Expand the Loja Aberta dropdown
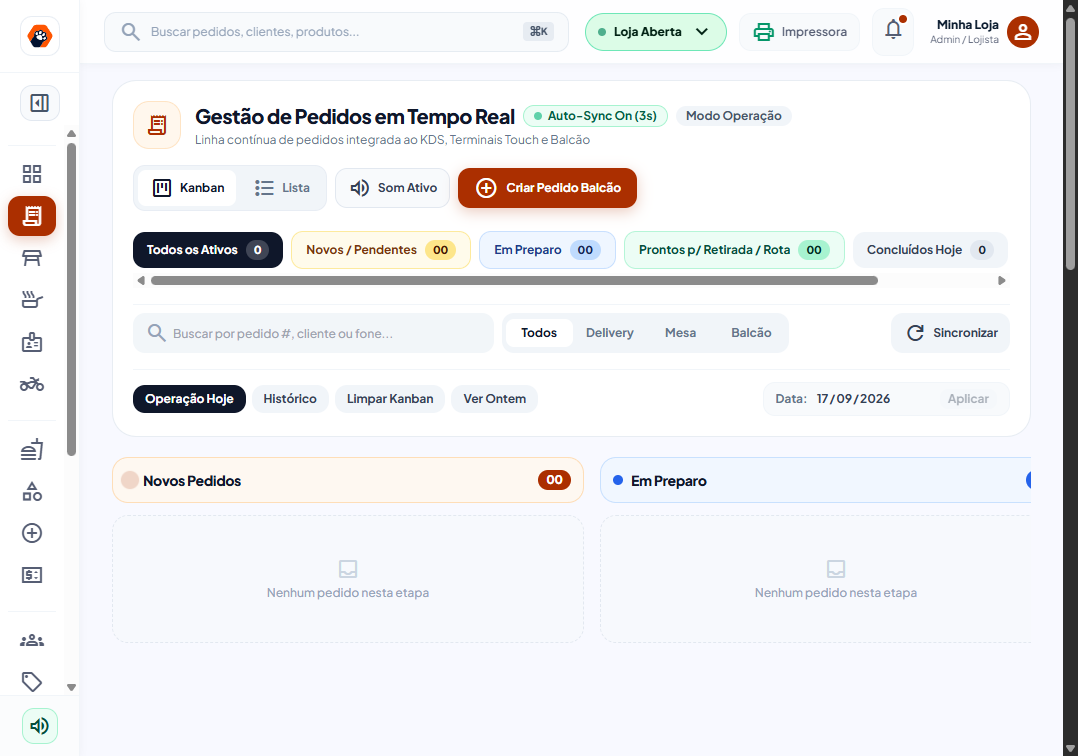Image resolution: width=1078 pixels, height=756 pixels. click(655, 32)
